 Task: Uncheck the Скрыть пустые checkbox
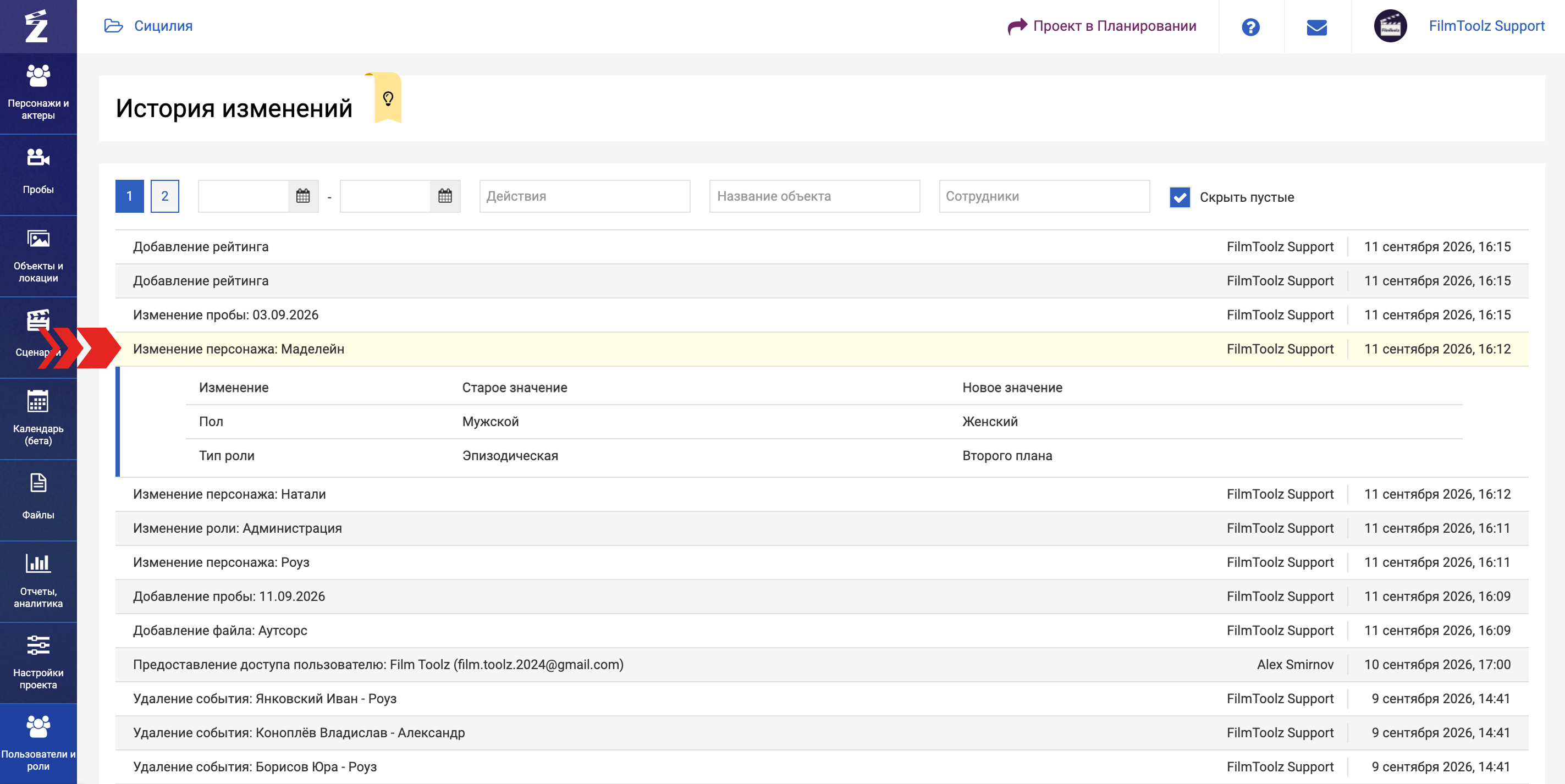[x=1179, y=197]
